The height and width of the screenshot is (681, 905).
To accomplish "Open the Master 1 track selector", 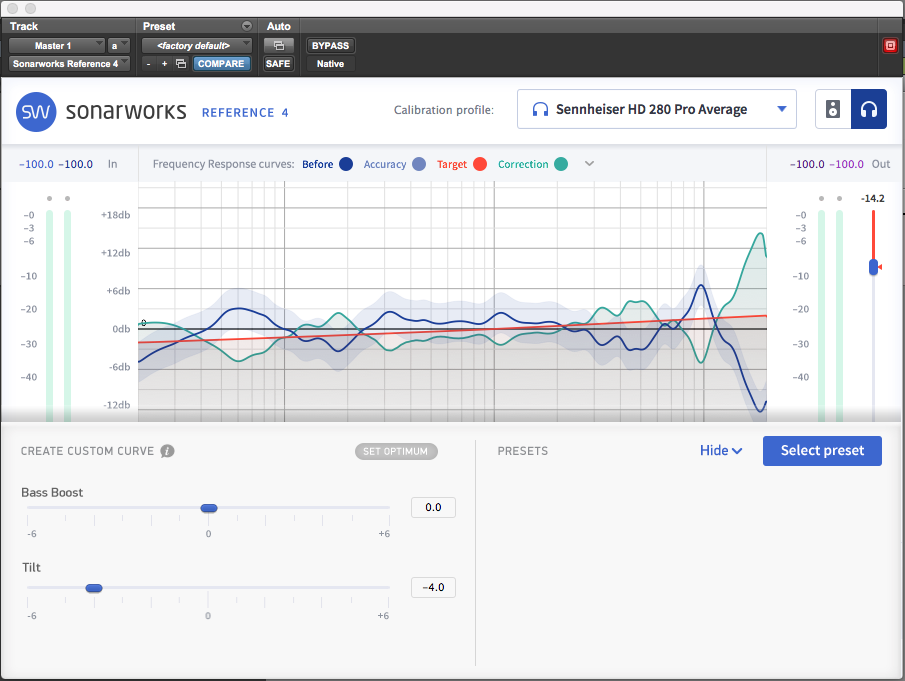I will pos(56,45).
